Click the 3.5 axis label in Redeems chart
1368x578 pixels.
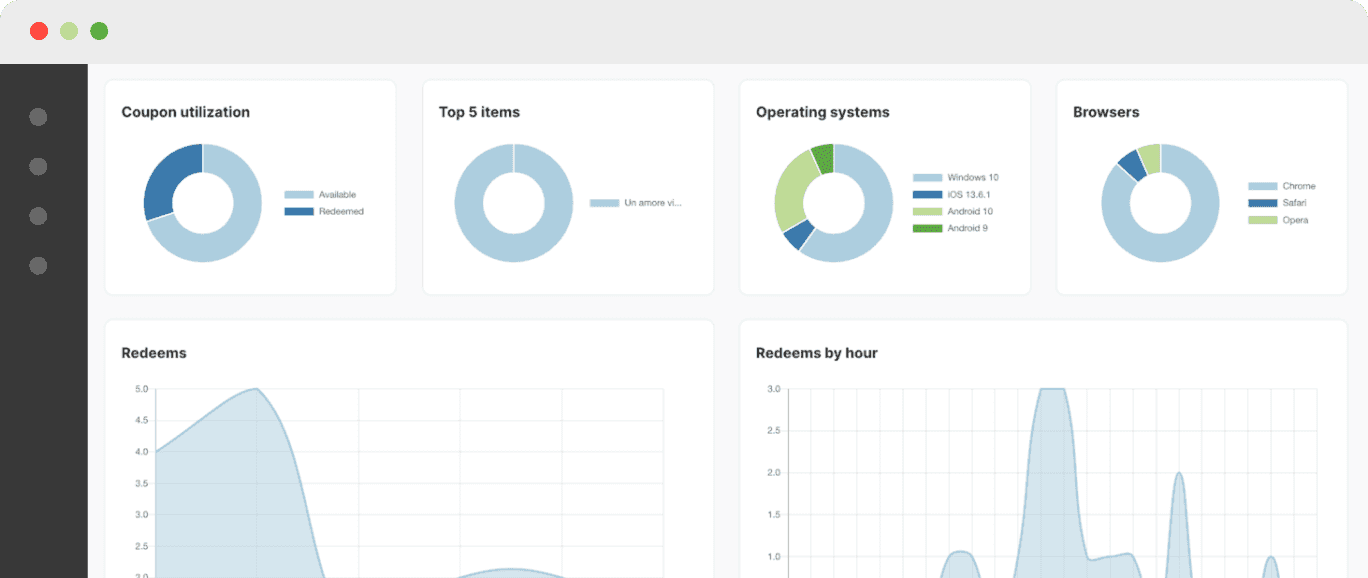[x=141, y=483]
